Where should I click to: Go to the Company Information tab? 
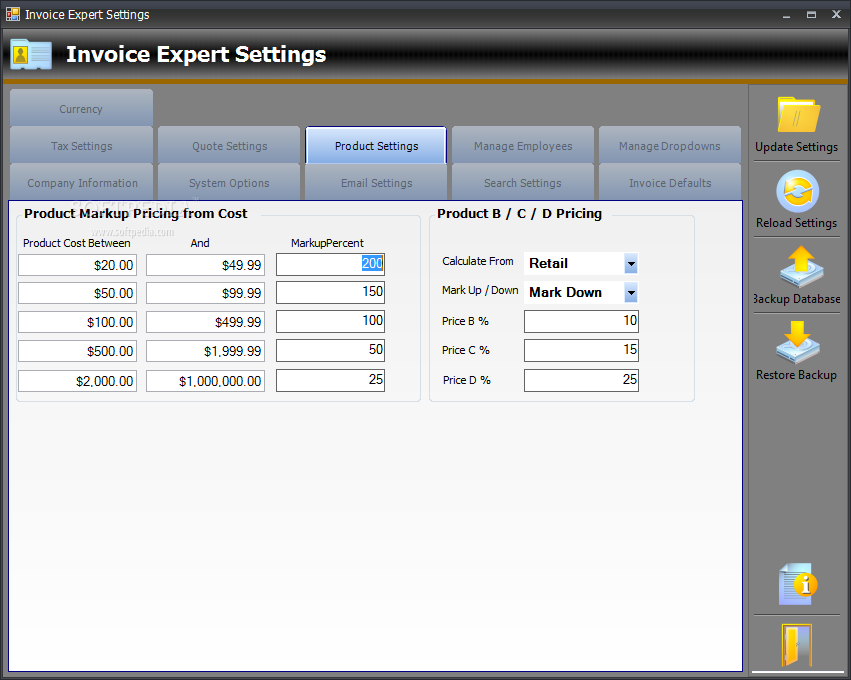(x=81, y=182)
